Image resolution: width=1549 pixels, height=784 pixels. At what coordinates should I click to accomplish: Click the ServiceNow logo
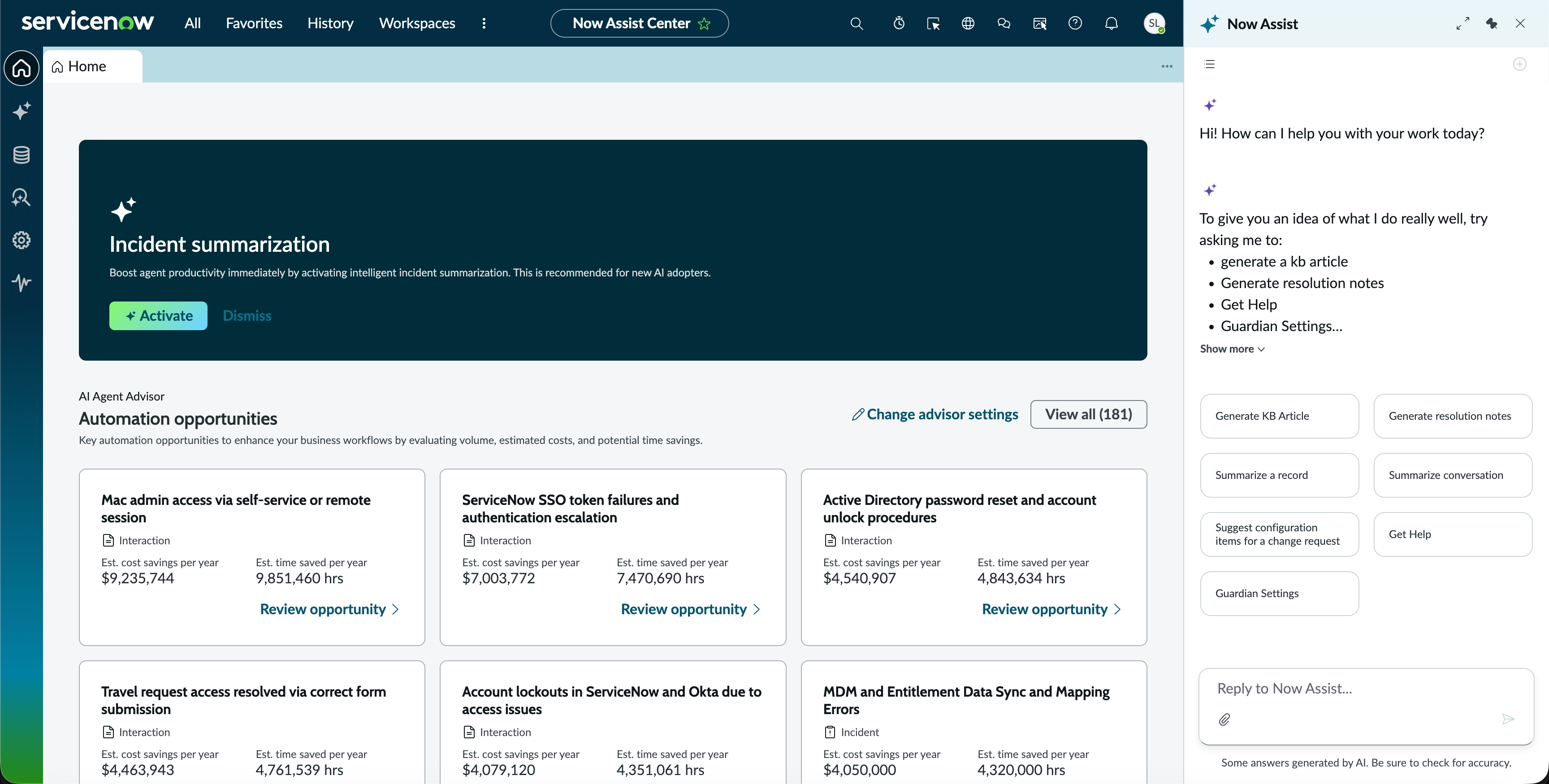(x=88, y=22)
